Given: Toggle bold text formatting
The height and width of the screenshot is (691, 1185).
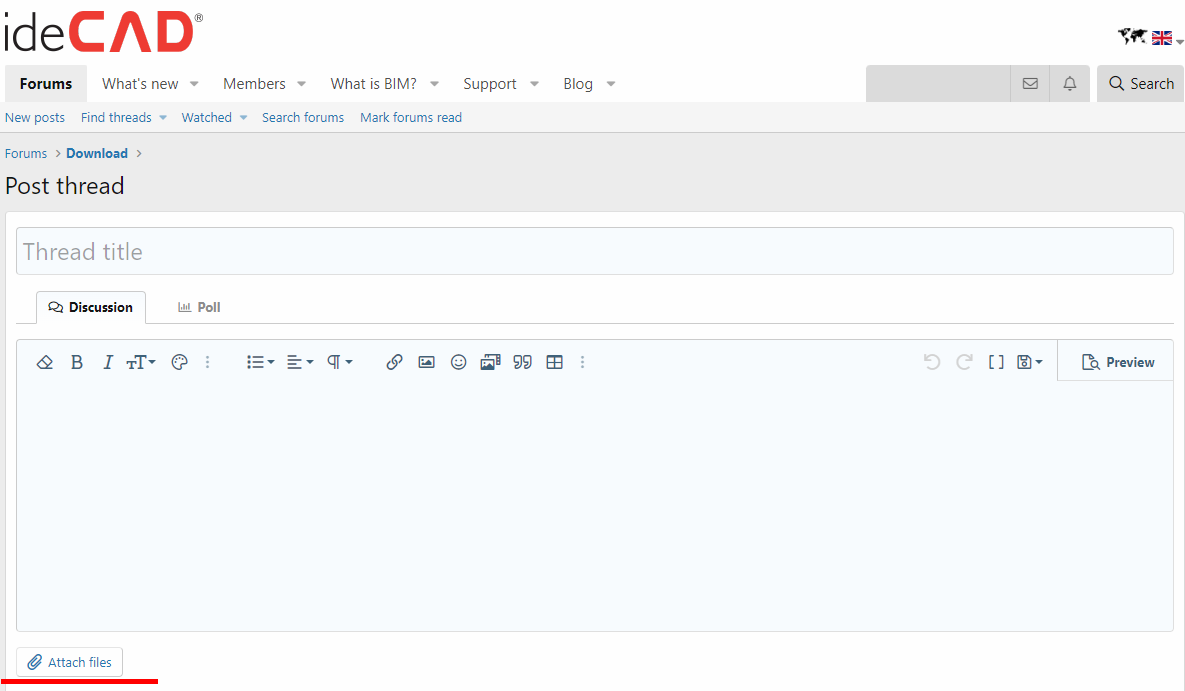Looking at the screenshot, I should (77, 362).
